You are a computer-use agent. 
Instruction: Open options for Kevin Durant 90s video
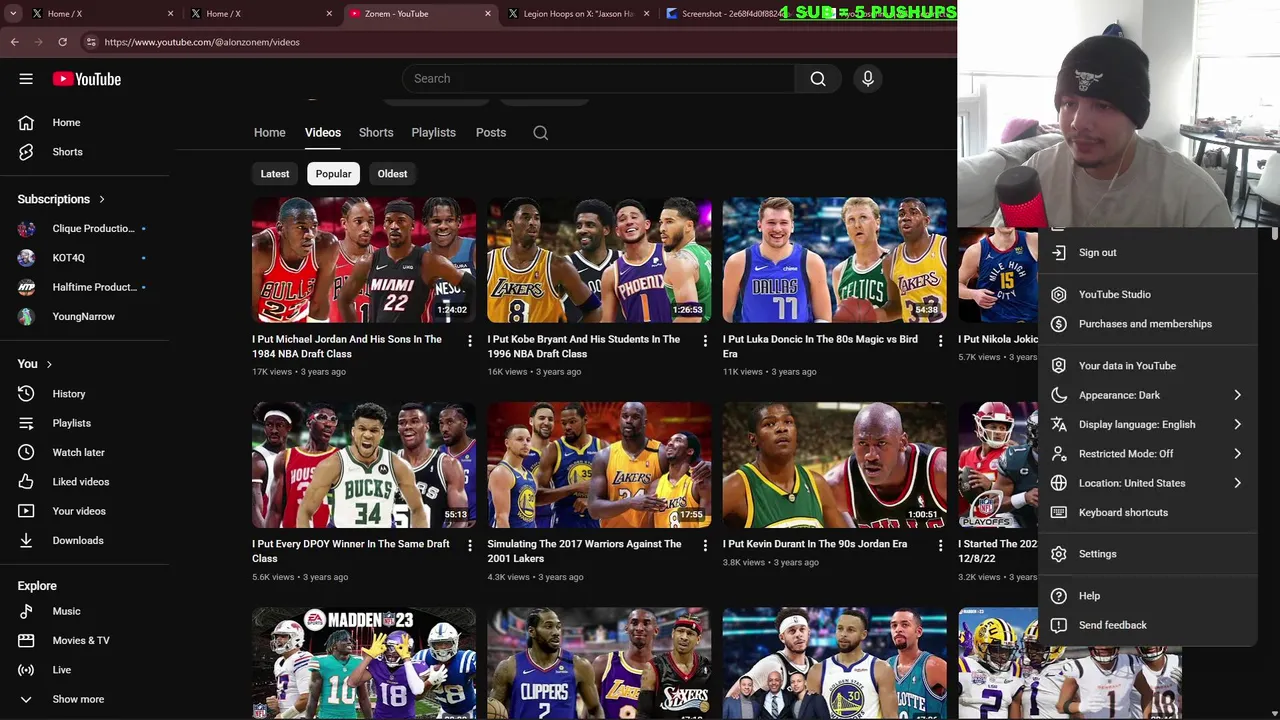pos(940,546)
